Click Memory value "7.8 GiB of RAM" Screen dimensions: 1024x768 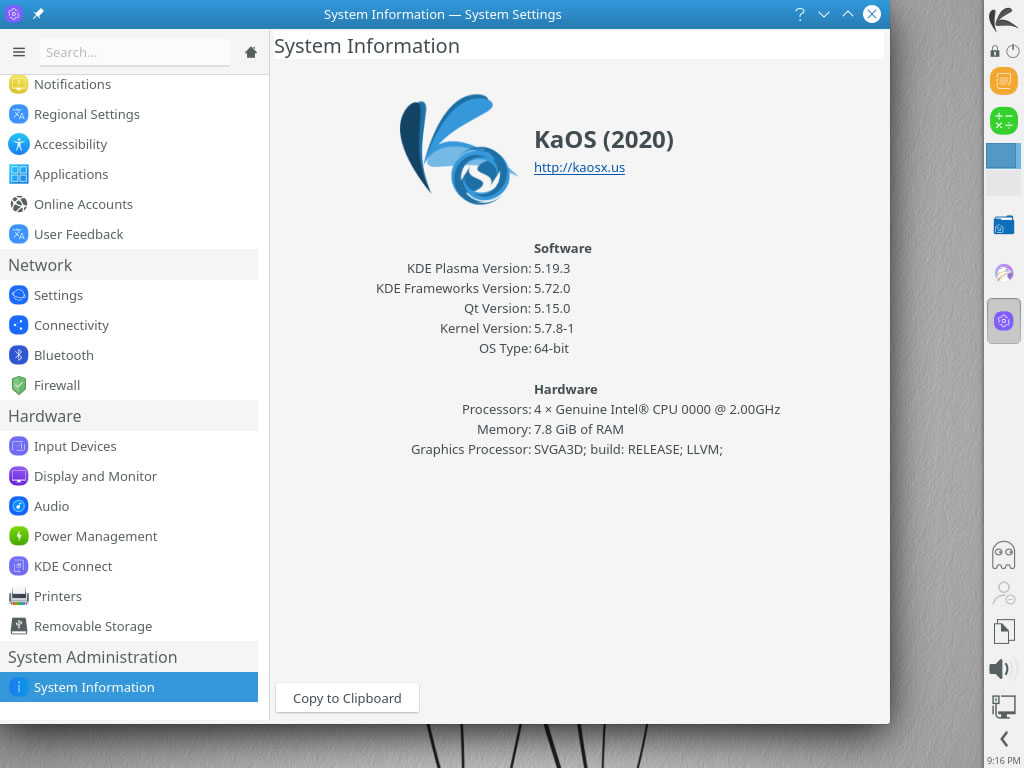pos(579,430)
